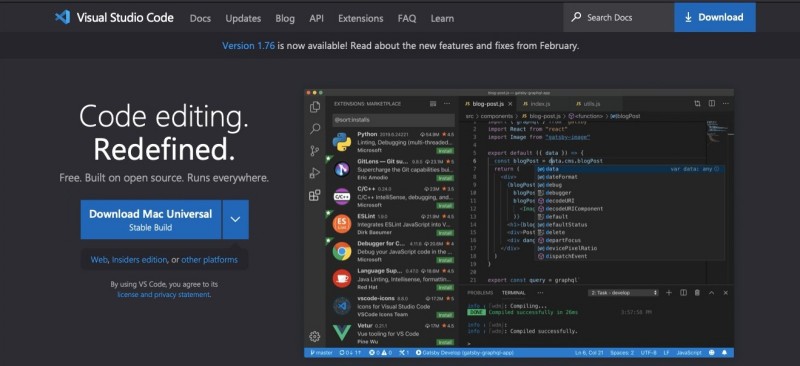800x366 pixels.
Task: Click the split terminal icon
Action: tap(683, 292)
